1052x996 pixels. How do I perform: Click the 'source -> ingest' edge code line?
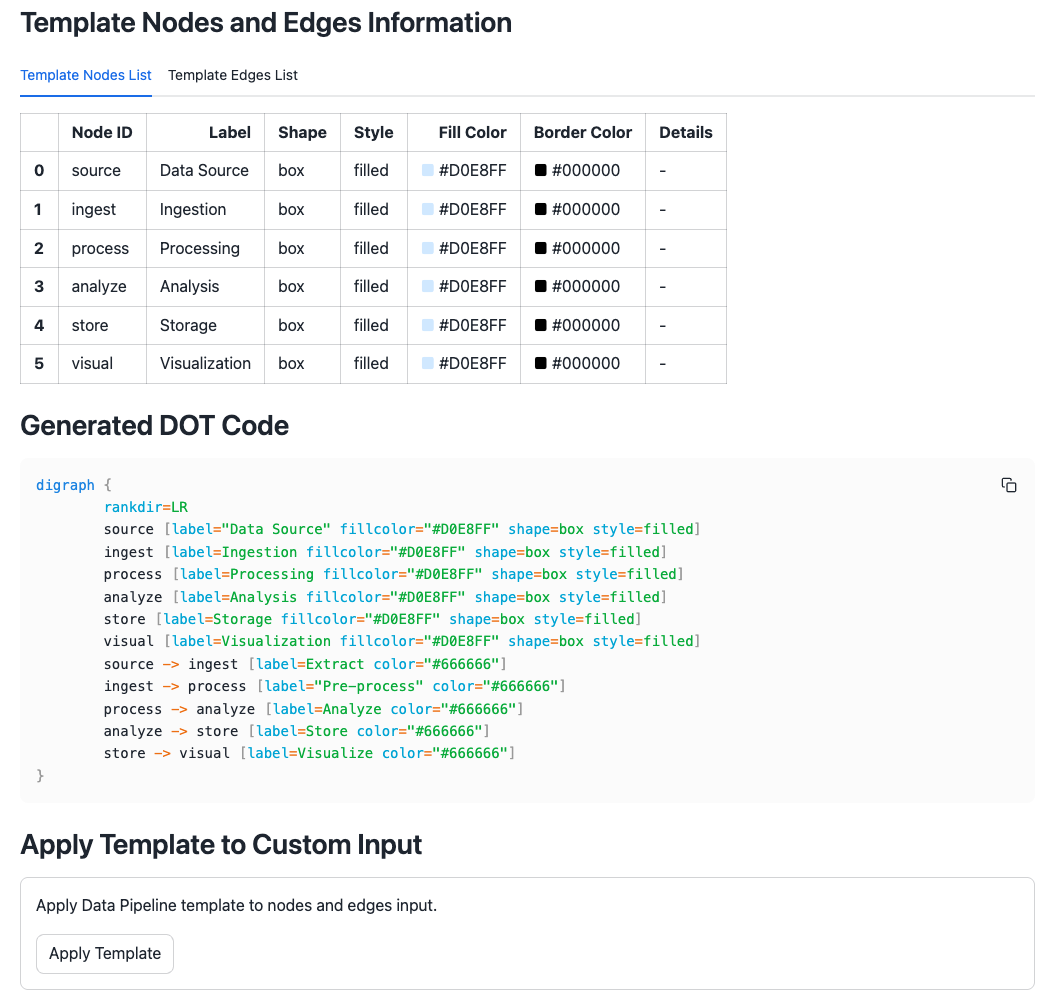point(305,664)
